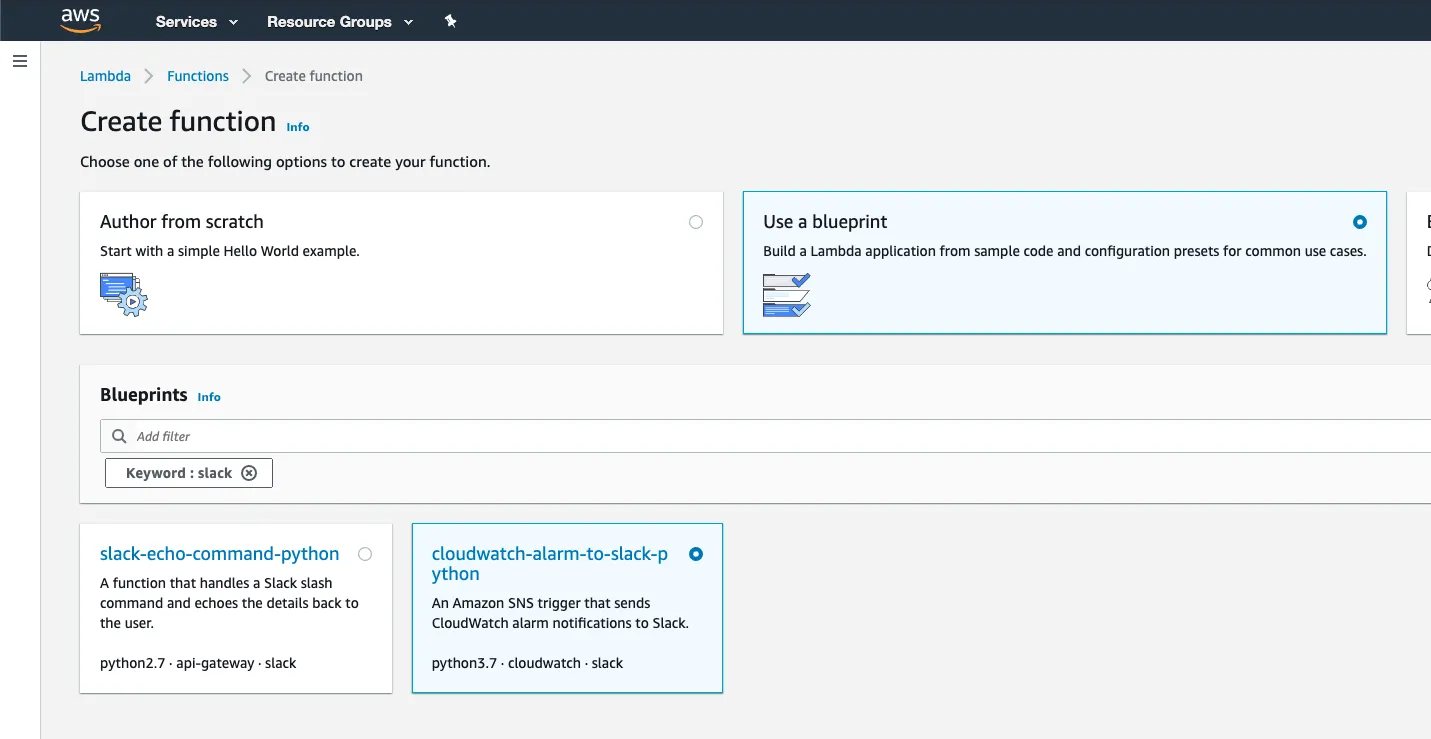The height and width of the screenshot is (739, 1431).
Task: Open cloudwatch-alarm-to-slack-python blueprint title
Action: click(549, 563)
